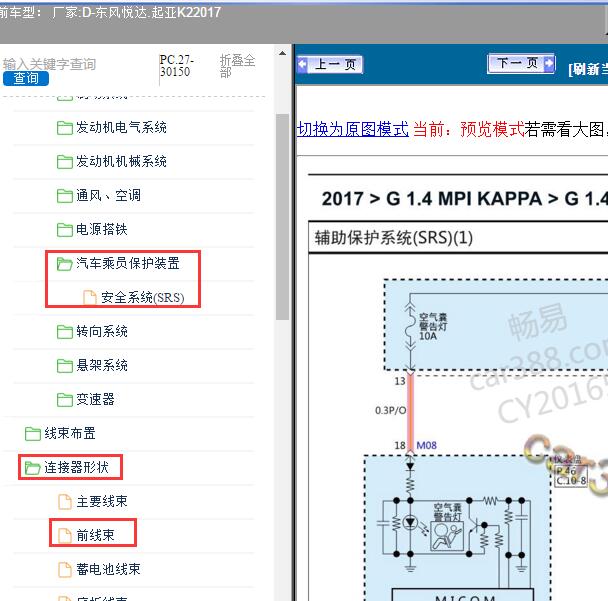This screenshot has width=608, height=601.
Task: Click the 折叠全部 collapse-all link
Action: pyautogui.click(x=237, y=66)
